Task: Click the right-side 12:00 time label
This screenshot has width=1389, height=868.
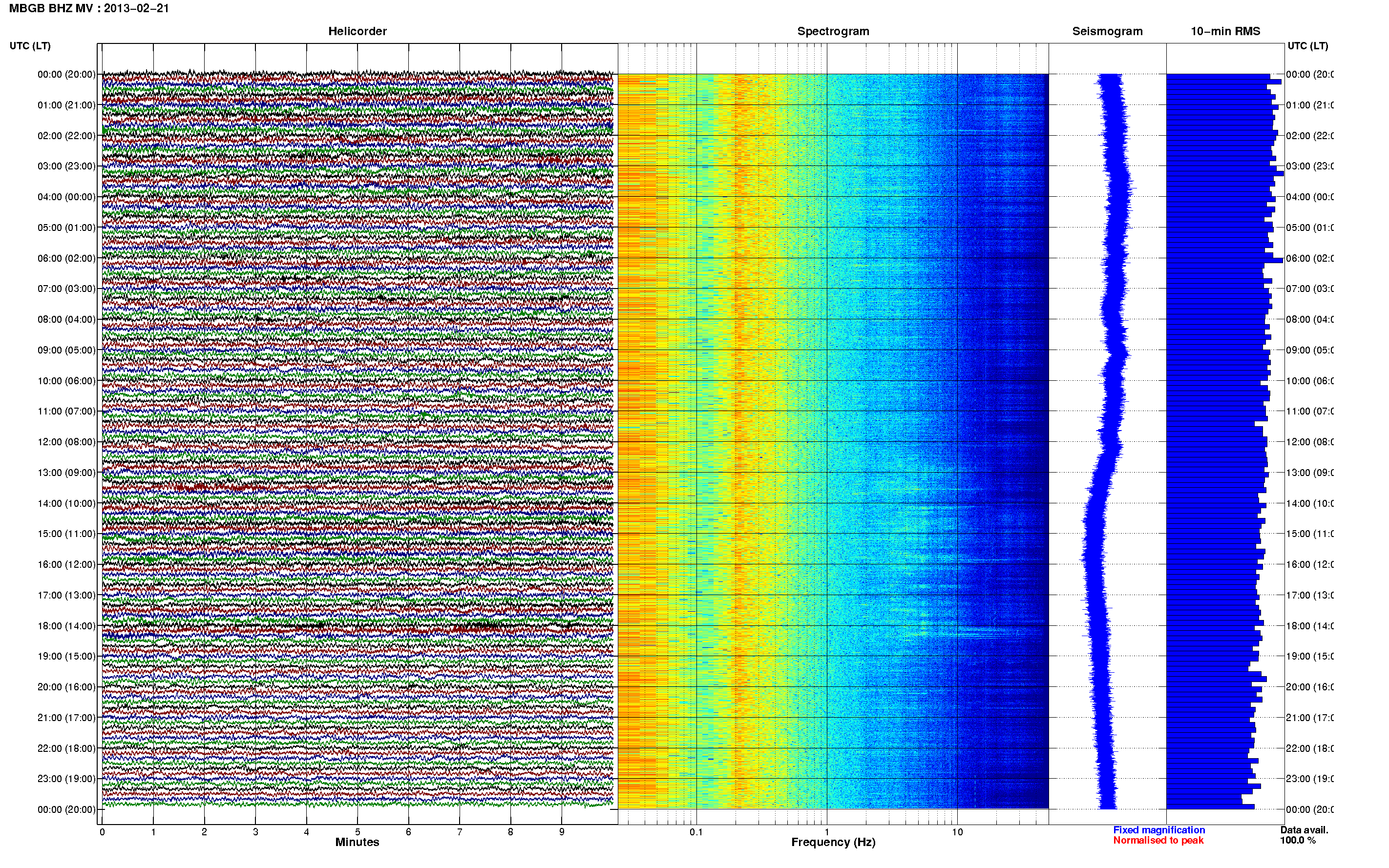Action: 1310,442
